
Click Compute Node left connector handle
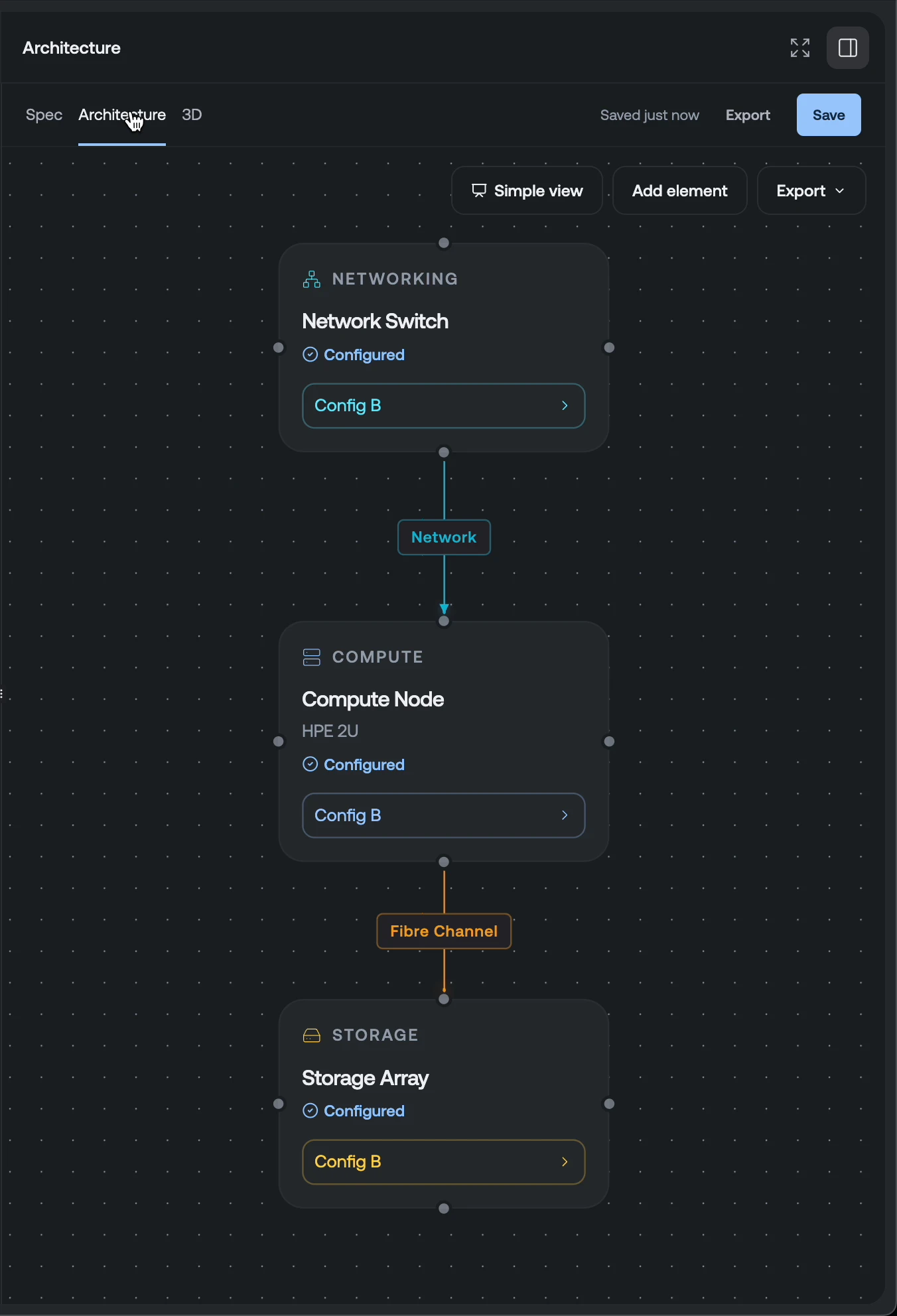(279, 742)
